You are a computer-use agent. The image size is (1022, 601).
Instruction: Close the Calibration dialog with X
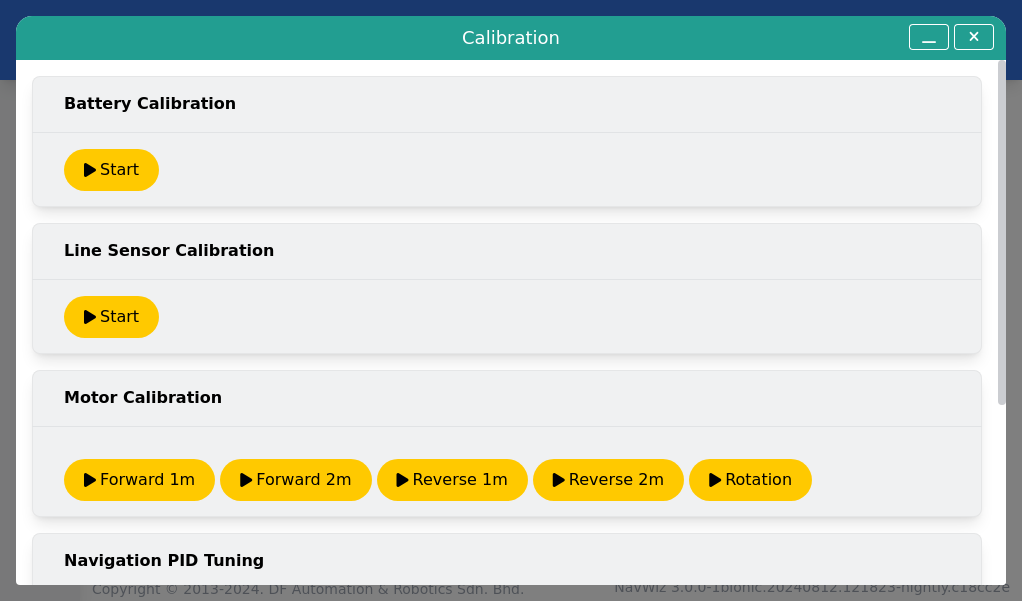974,37
